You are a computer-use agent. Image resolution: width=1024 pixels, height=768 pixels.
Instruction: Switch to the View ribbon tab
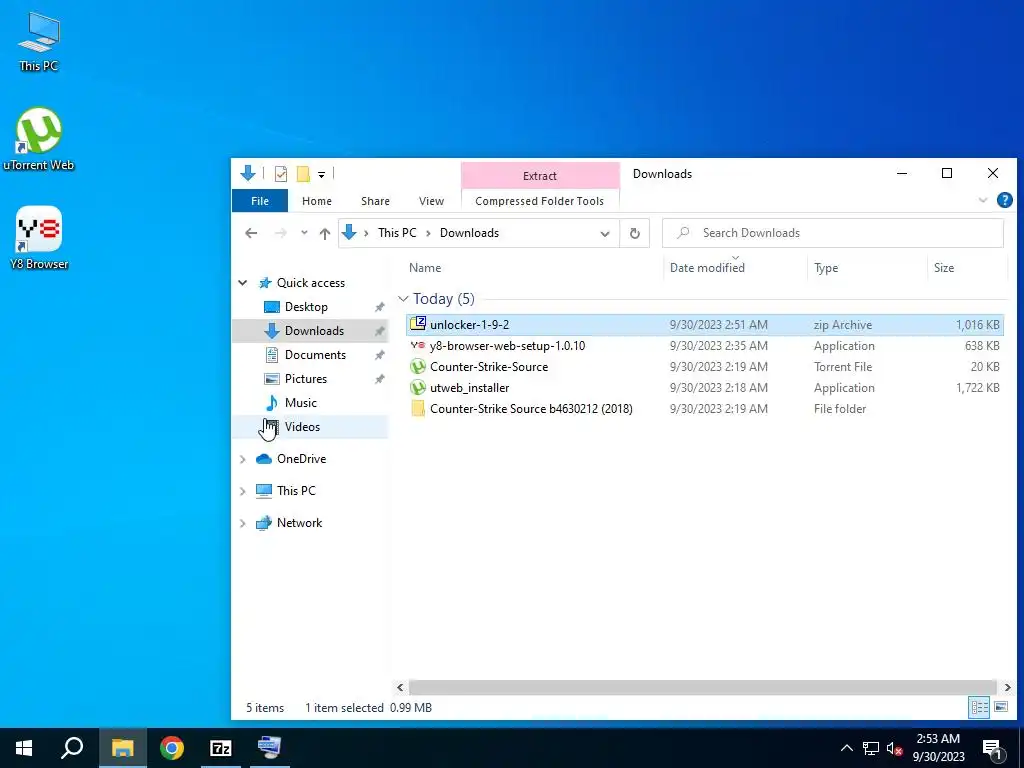tap(431, 201)
